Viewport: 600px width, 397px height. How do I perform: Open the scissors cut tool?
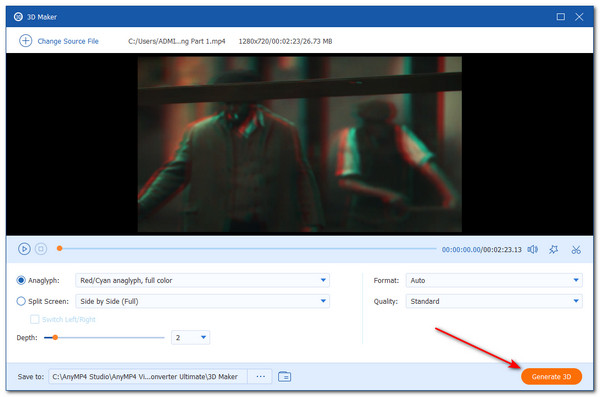point(576,250)
